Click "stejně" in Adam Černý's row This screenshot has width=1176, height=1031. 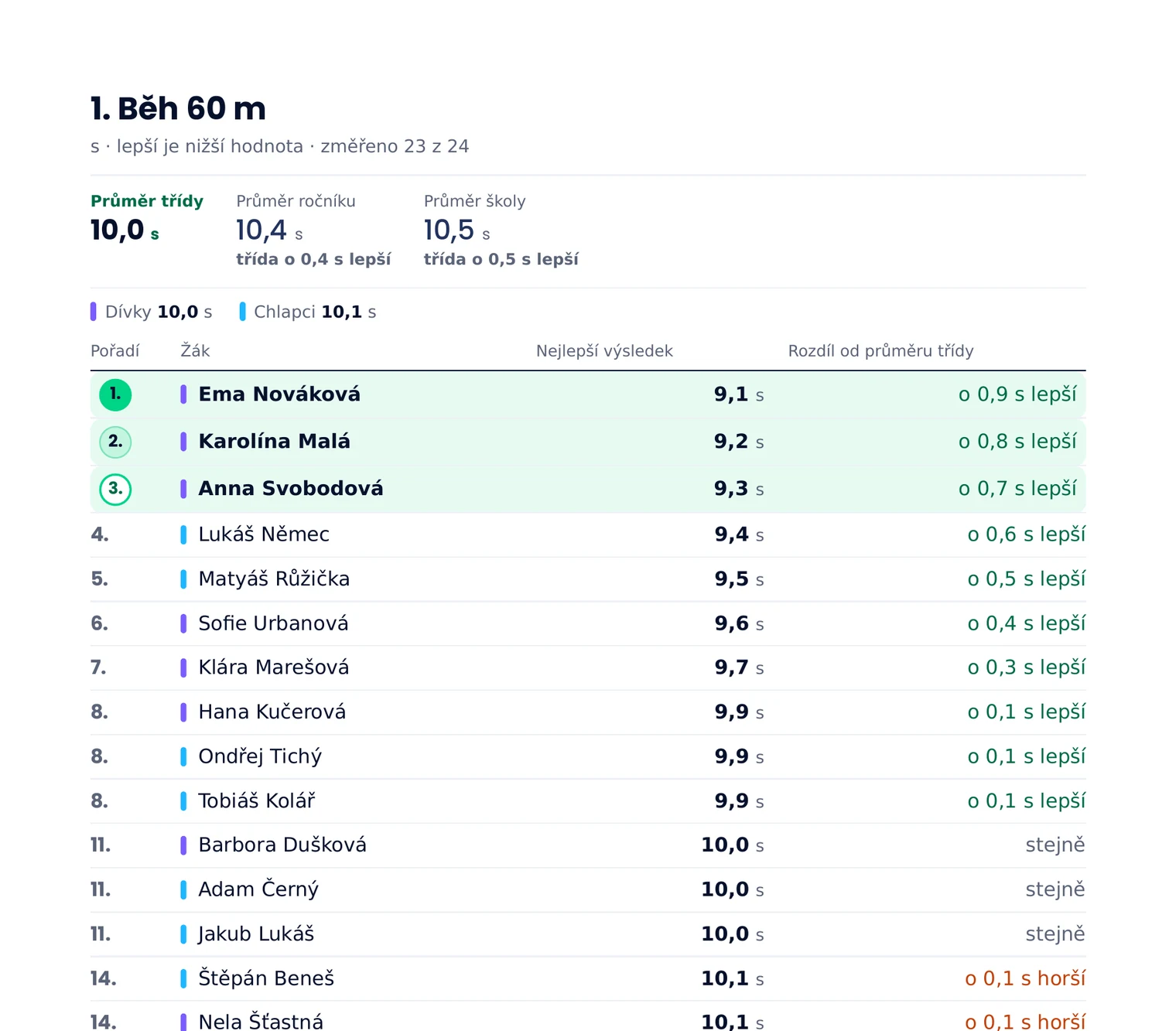1055,889
